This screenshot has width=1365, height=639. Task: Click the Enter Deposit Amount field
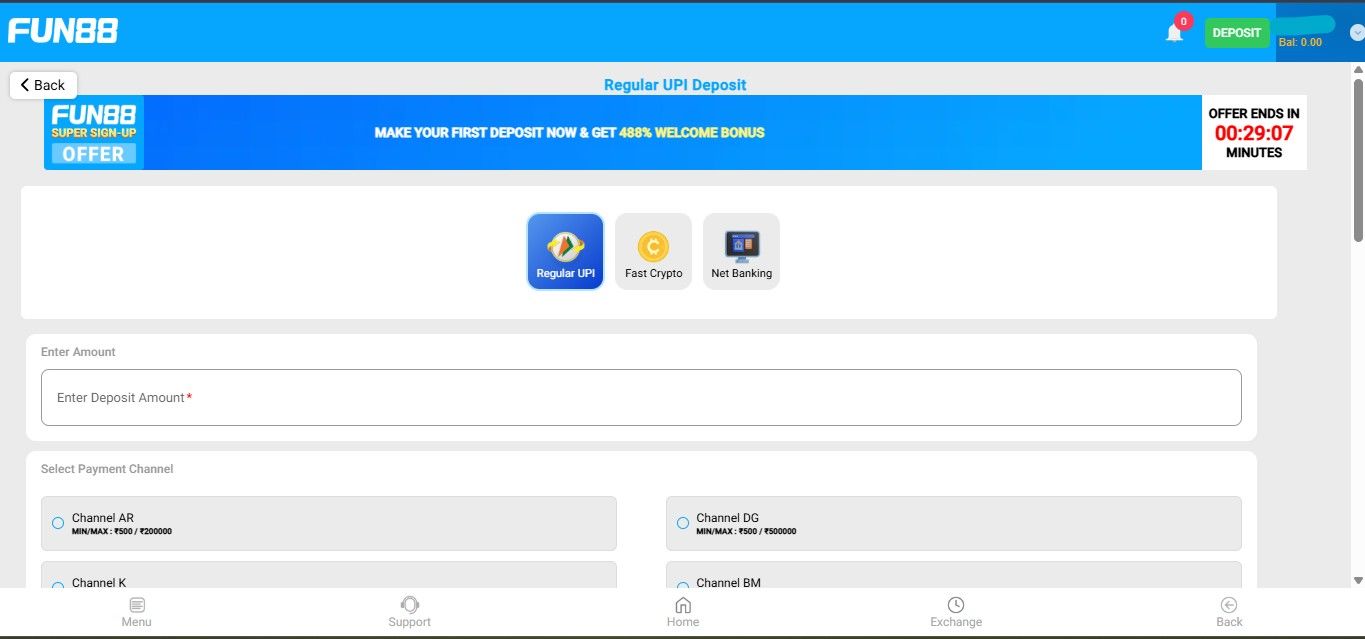tap(640, 397)
